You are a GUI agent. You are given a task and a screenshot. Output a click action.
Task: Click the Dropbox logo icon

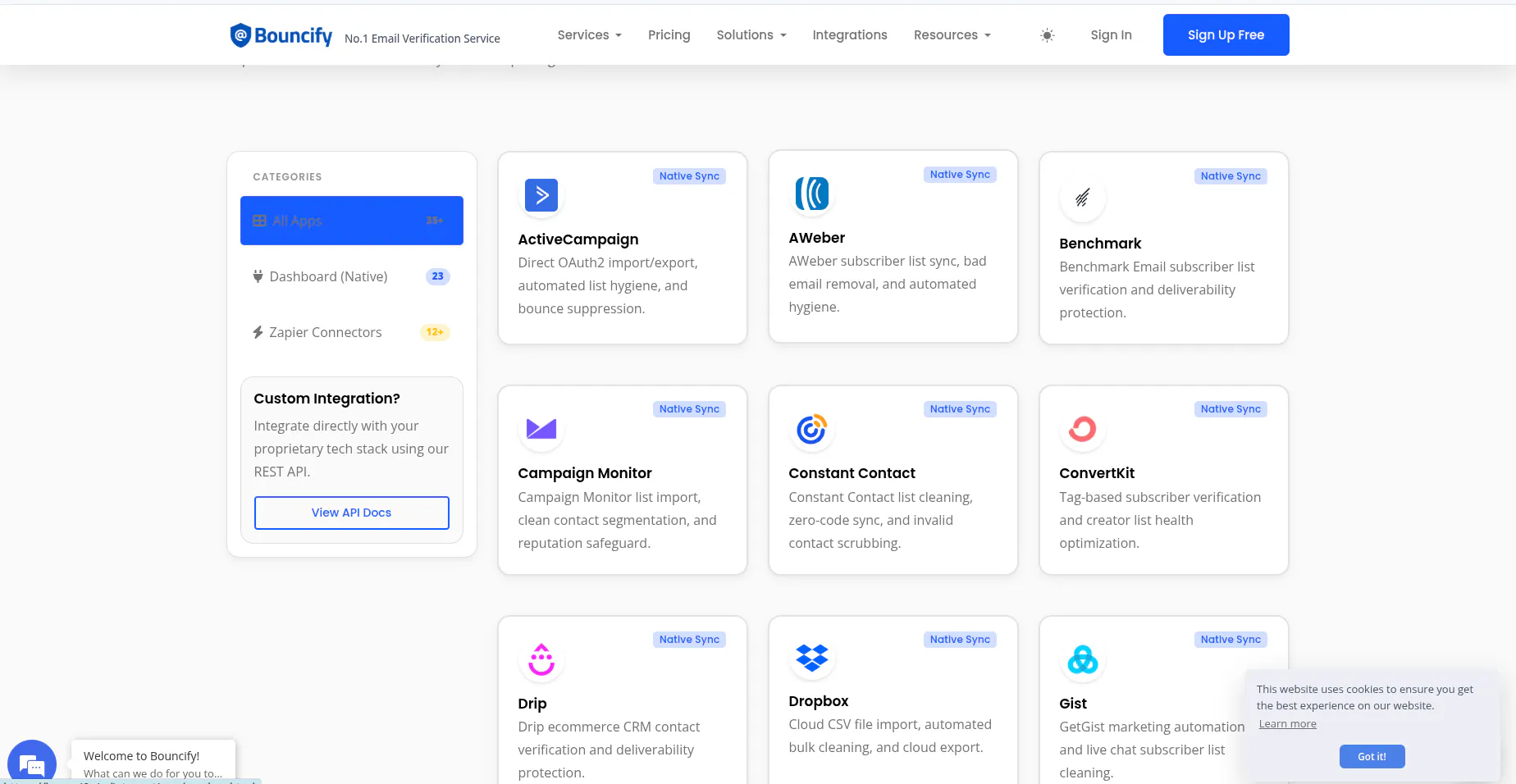point(812,658)
